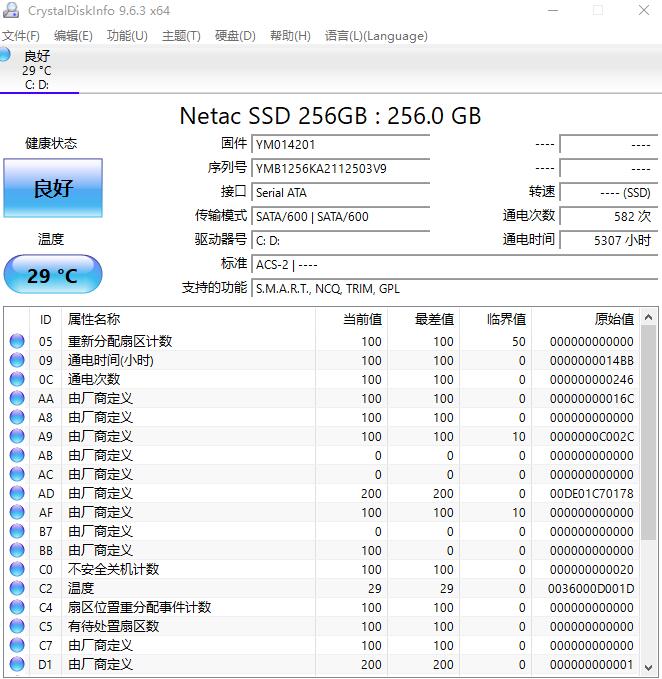Click the status orb for attribute BB
The image size is (662, 679).
[17, 550]
